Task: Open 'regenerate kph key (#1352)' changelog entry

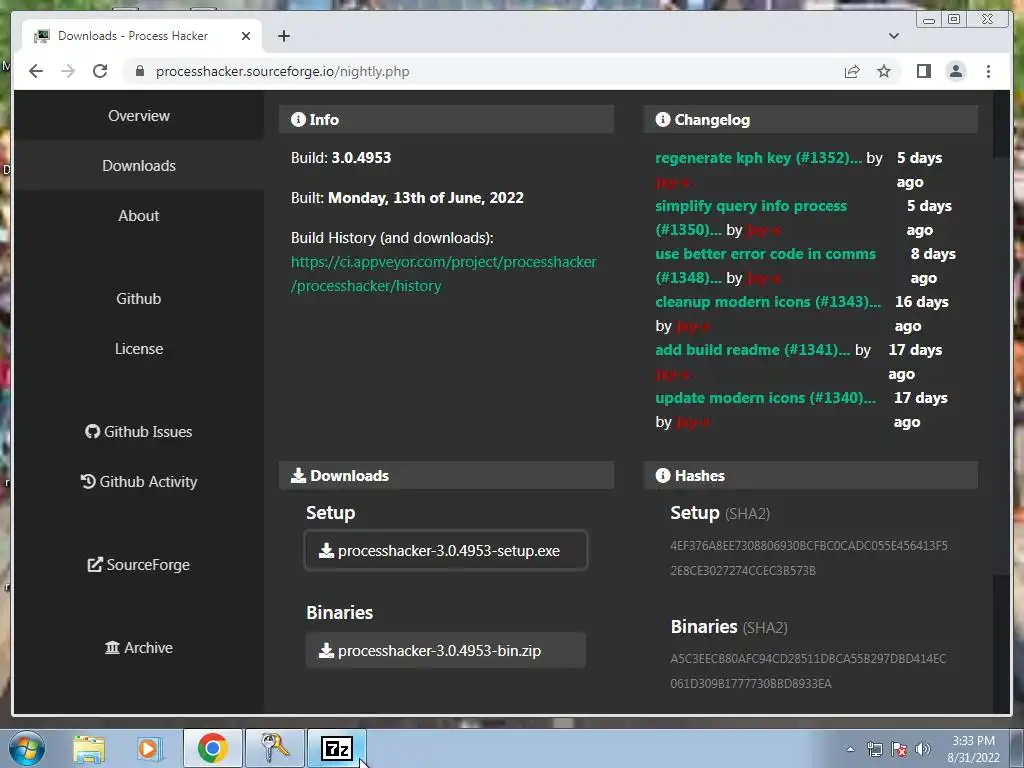Action: click(758, 158)
